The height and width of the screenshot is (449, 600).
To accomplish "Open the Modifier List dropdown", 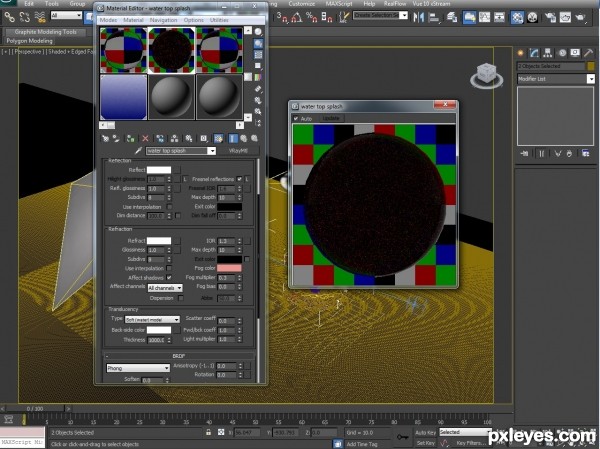I will point(591,79).
